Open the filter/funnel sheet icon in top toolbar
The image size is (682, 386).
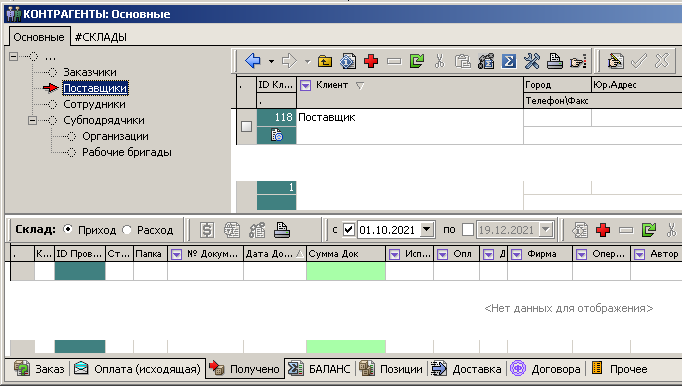coord(486,61)
